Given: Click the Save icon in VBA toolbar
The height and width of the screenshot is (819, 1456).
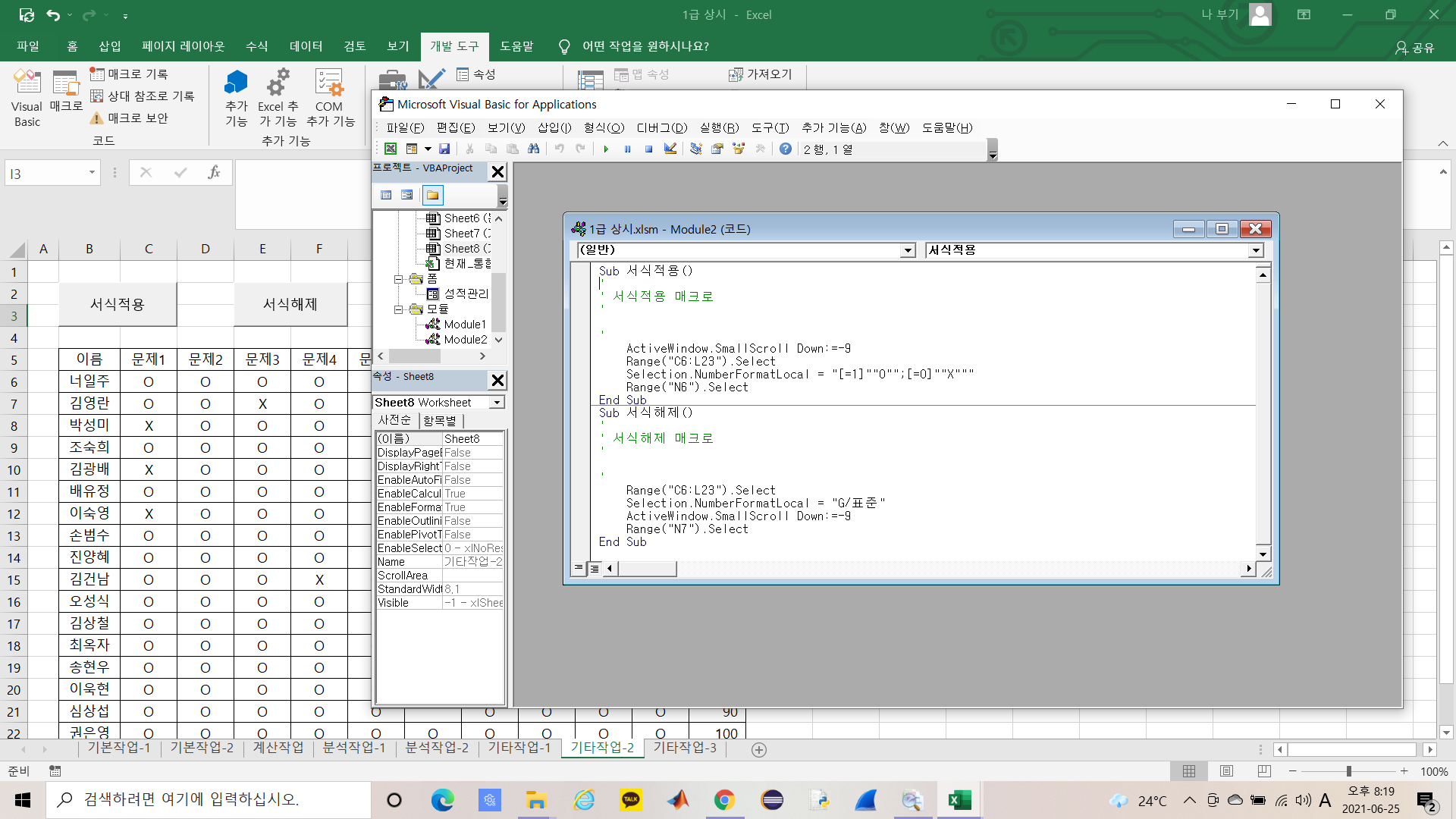Looking at the screenshot, I should [444, 149].
